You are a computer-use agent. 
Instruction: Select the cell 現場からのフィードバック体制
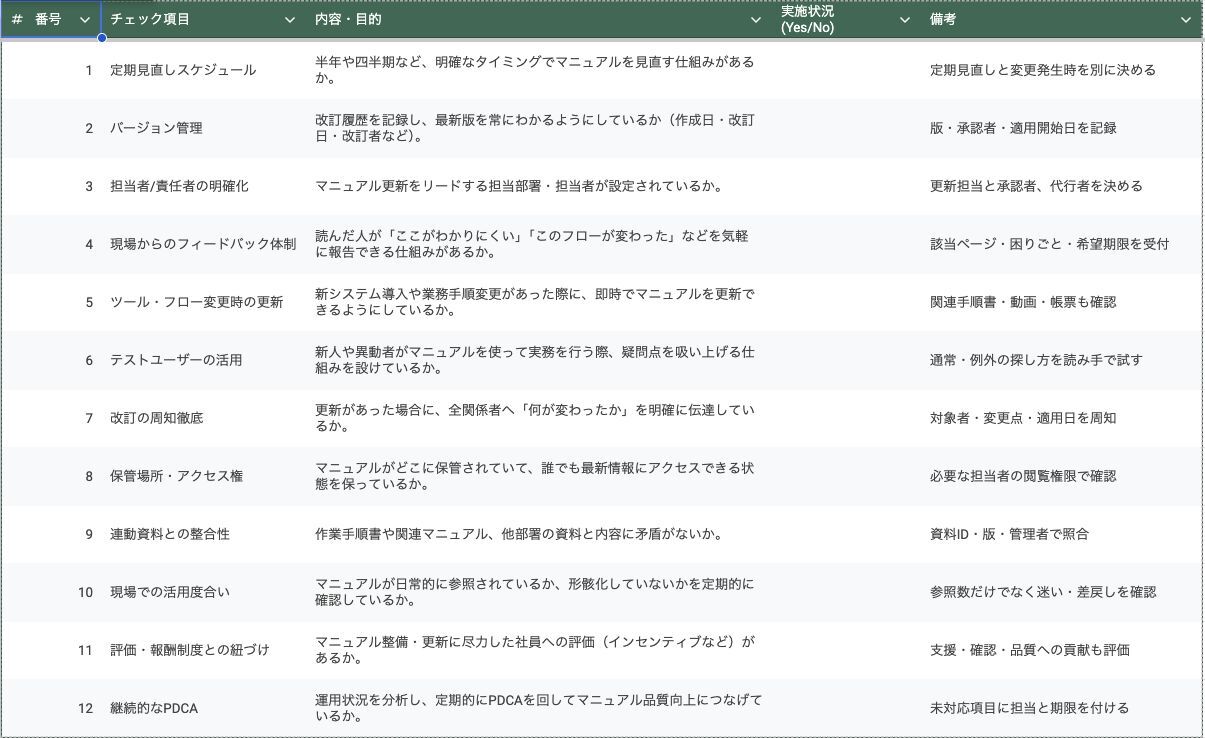(203, 244)
